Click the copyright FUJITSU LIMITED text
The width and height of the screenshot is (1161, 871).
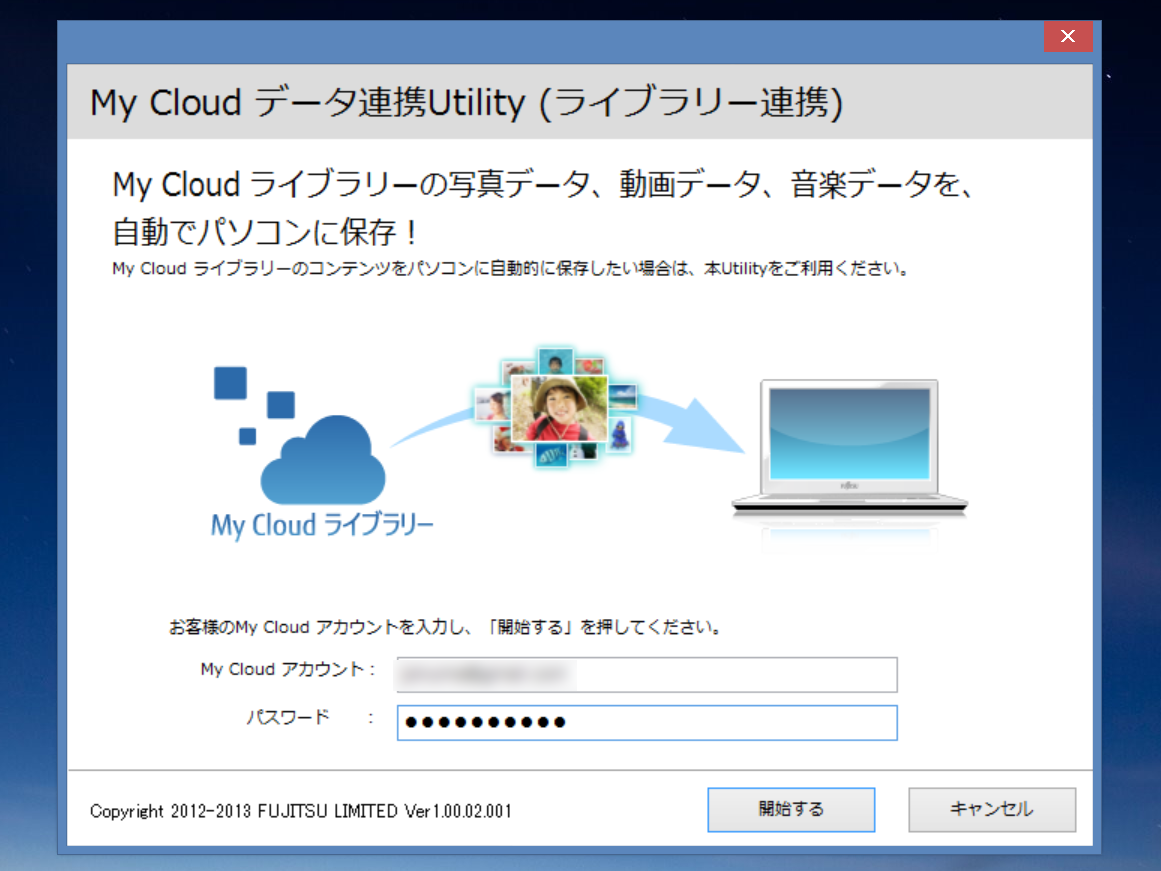(300, 811)
